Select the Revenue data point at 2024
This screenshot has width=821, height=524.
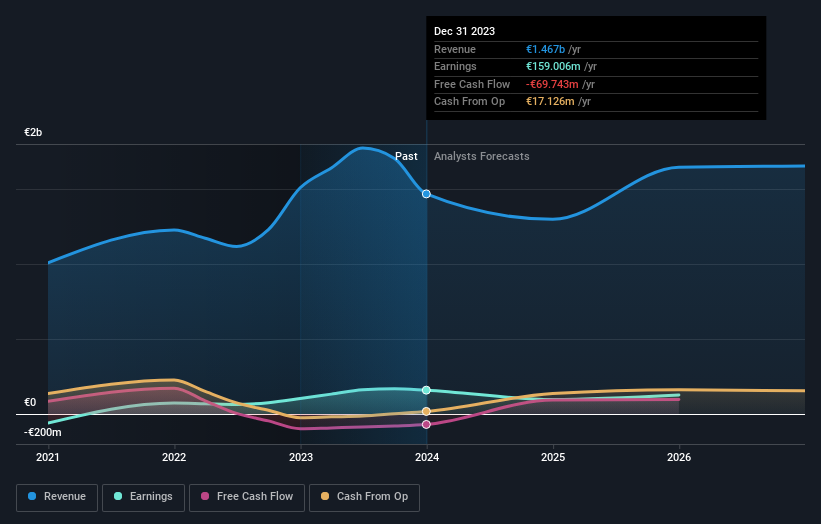[426, 194]
